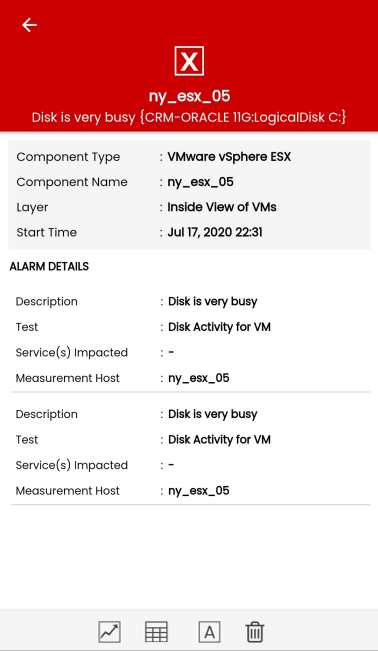378x651 pixels.
Task: Tap the critical X alarm icon
Action: click(x=189, y=61)
